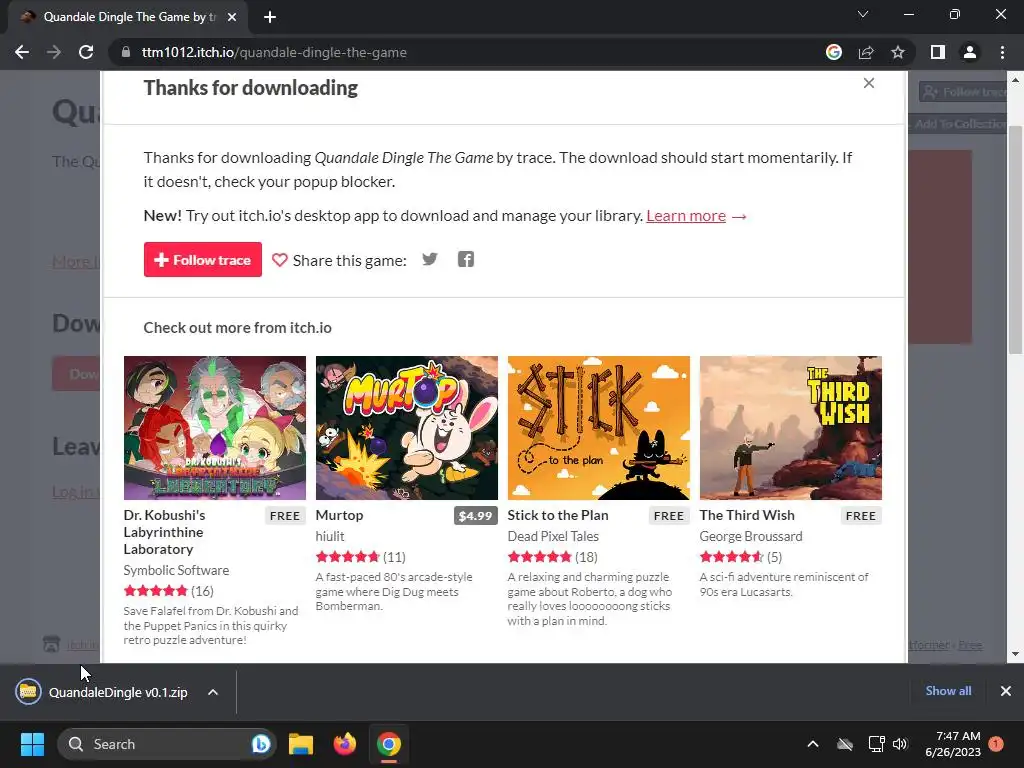Viewport: 1024px width, 768px height.
Task: Reload the current page
Action: 86,52
